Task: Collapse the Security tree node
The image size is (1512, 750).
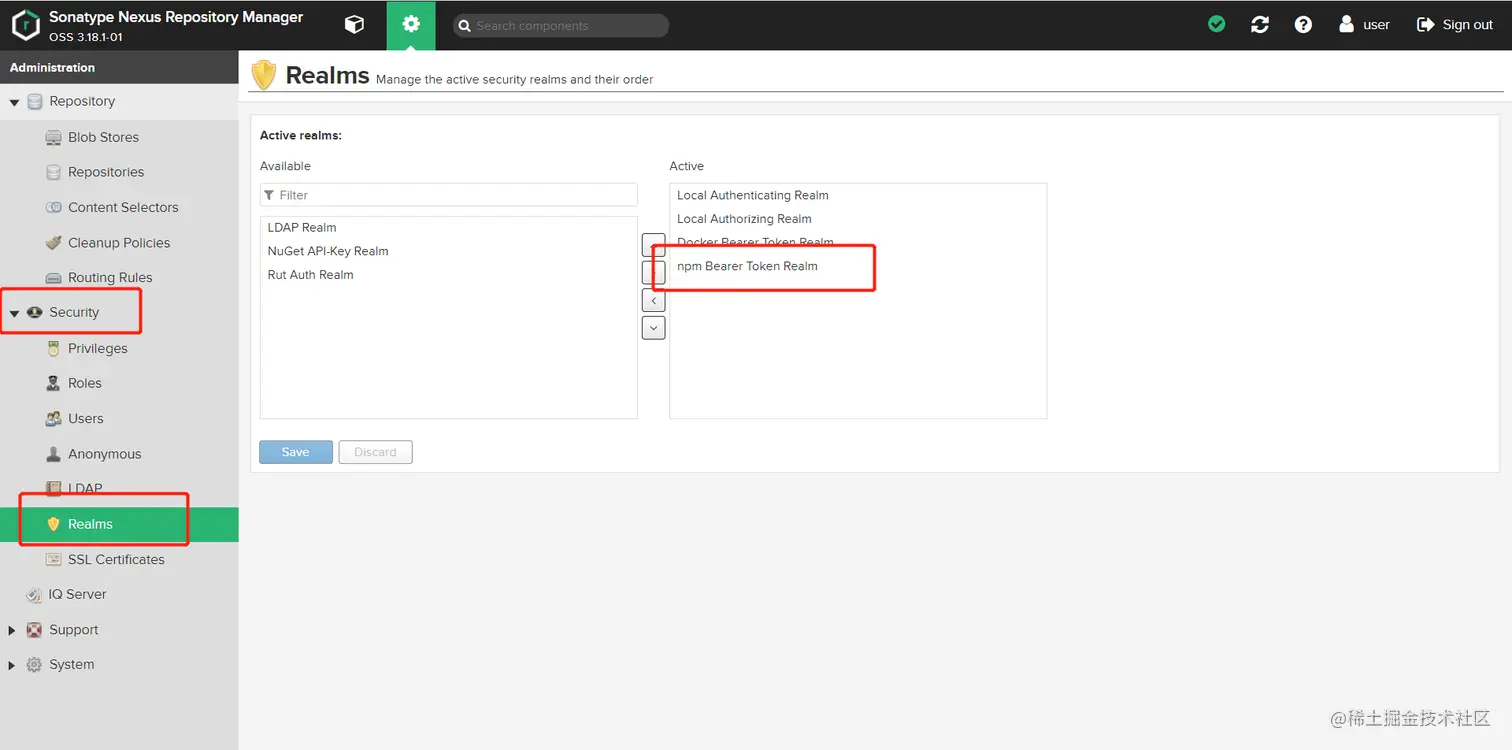Action: click(14, 313)
